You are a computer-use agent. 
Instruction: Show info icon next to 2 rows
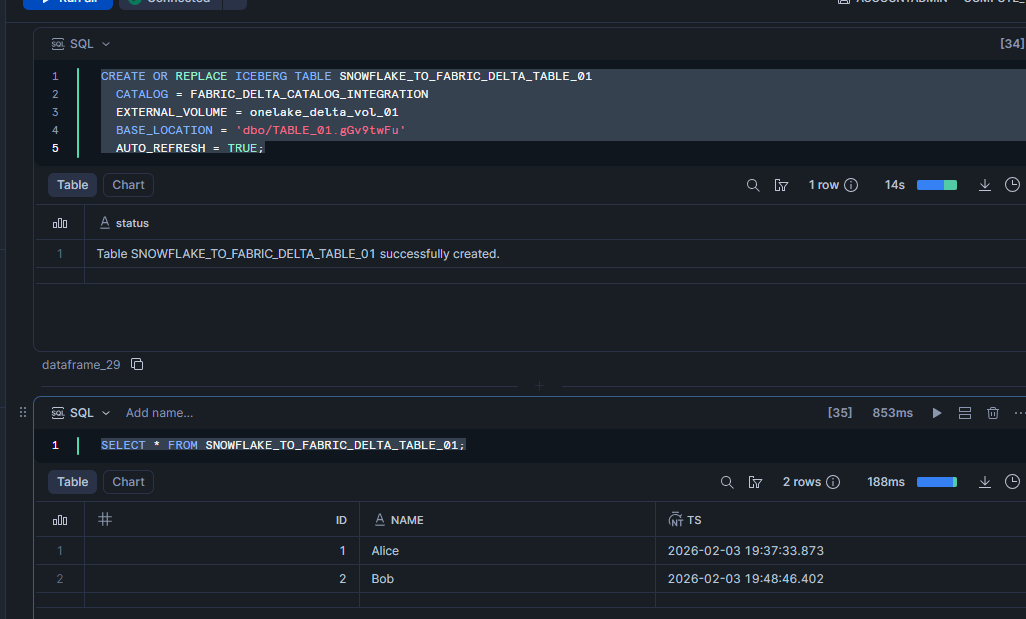pyautogui.click(x=833, y=482)
